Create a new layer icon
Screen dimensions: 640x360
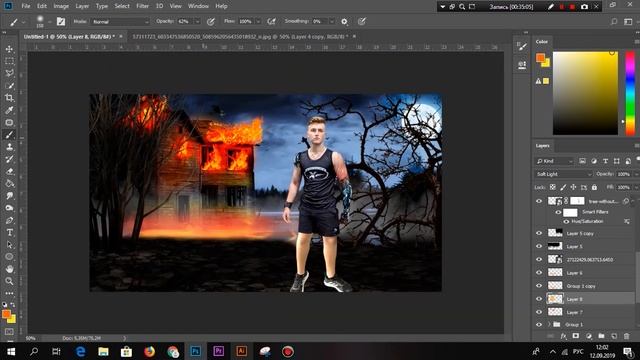[x=614, y=336]
